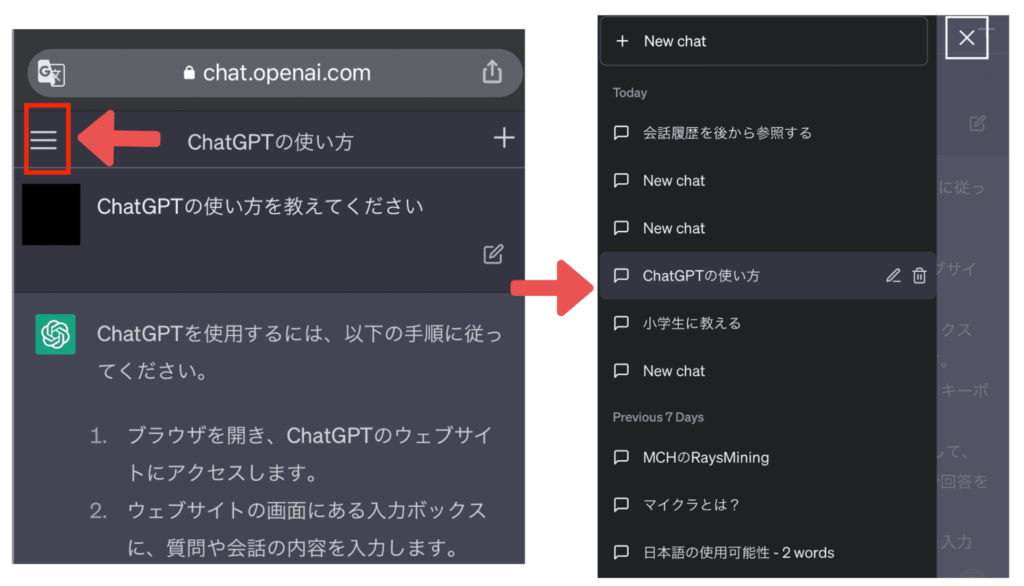Click the black user avatar thumbnail

(51, 214)
